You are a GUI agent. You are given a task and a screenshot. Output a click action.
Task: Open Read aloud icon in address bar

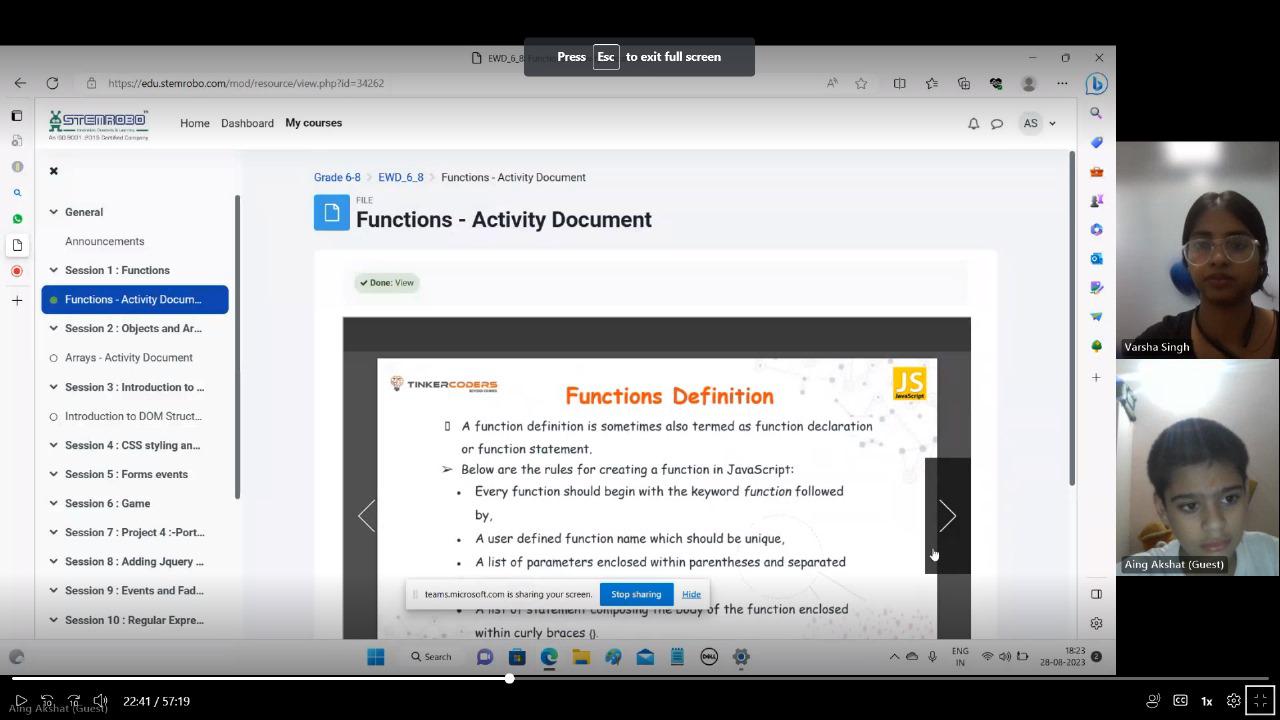click(x=832, y=83)
